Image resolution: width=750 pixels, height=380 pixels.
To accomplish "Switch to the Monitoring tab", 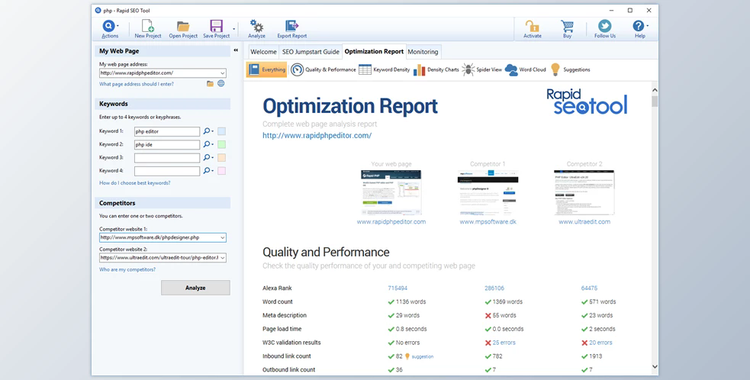I will [x=423, y=52].
